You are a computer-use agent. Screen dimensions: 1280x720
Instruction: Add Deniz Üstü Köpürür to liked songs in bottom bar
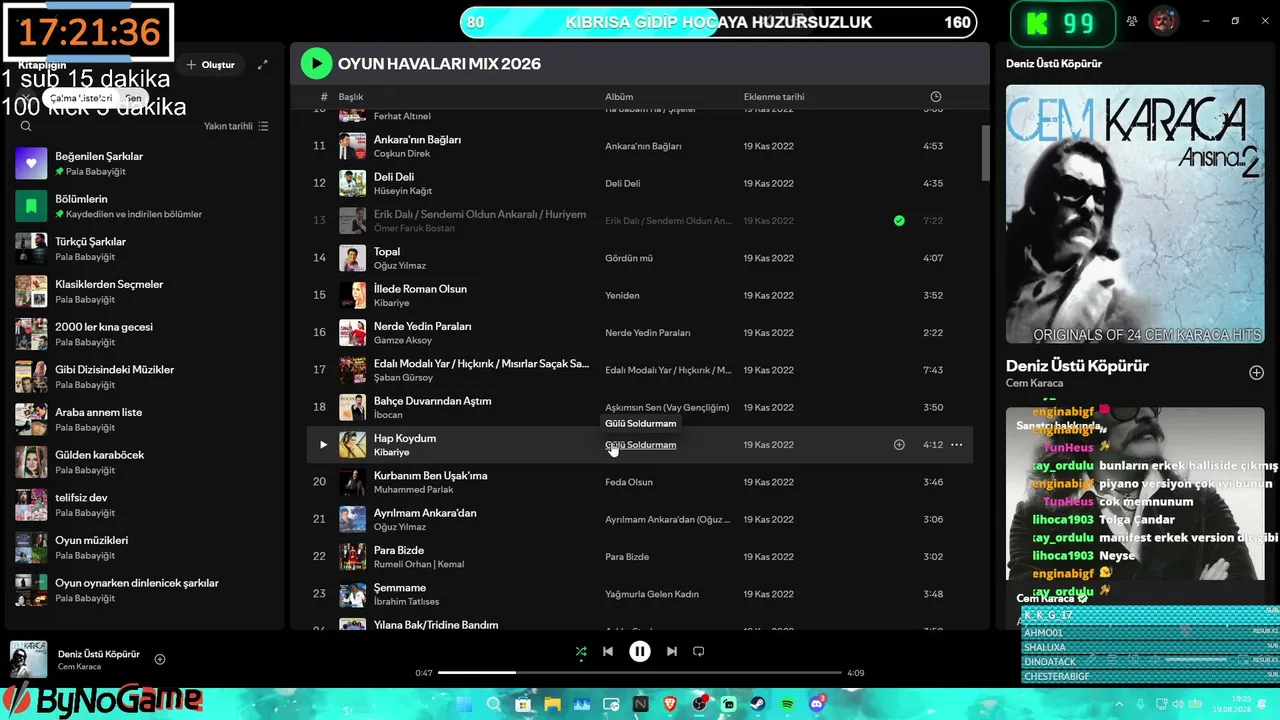[x=160, y=659]
